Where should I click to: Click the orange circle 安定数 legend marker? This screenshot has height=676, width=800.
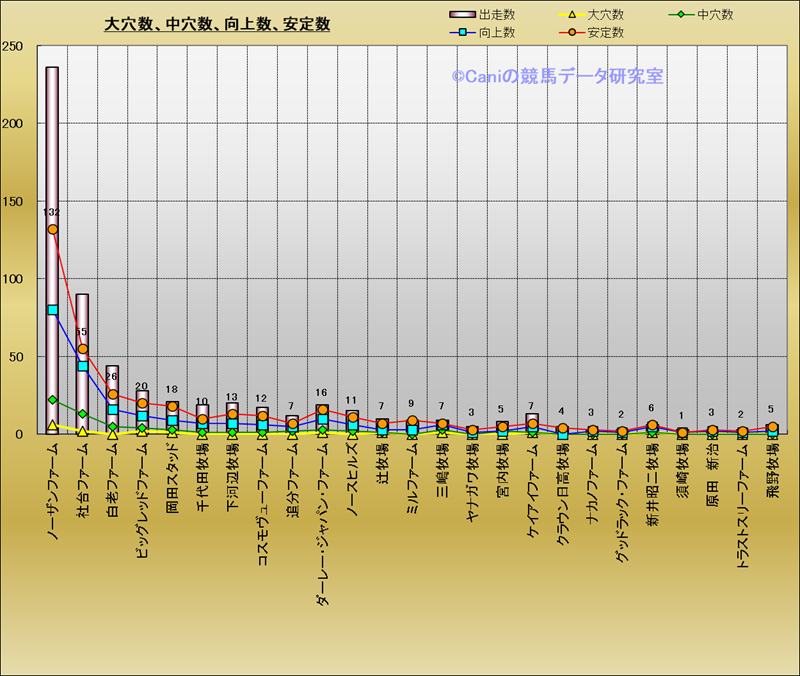click(571, 33)
